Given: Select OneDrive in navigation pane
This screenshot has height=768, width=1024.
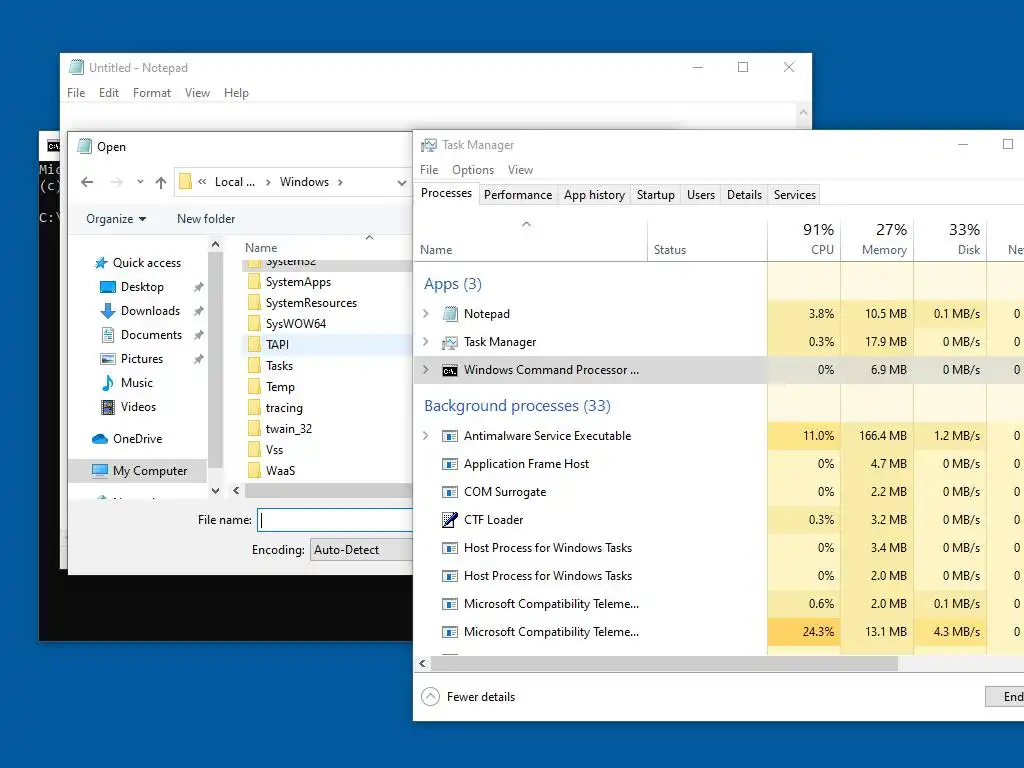Looking at the screenshot, I should [x=137, y=439].
